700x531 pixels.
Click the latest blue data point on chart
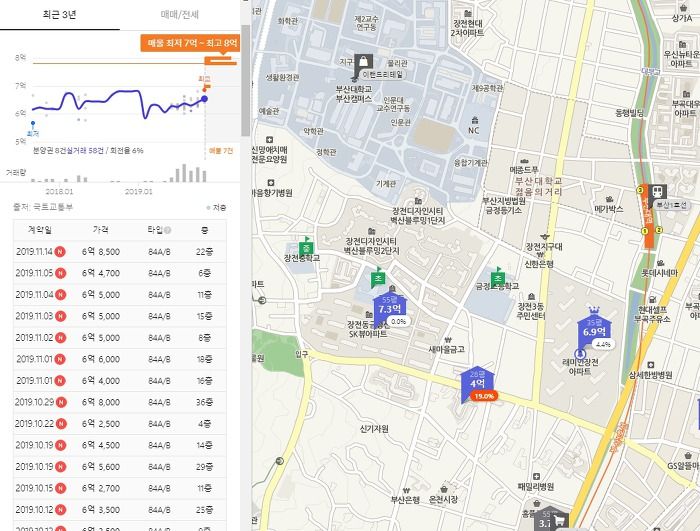(x=204, y=99)
